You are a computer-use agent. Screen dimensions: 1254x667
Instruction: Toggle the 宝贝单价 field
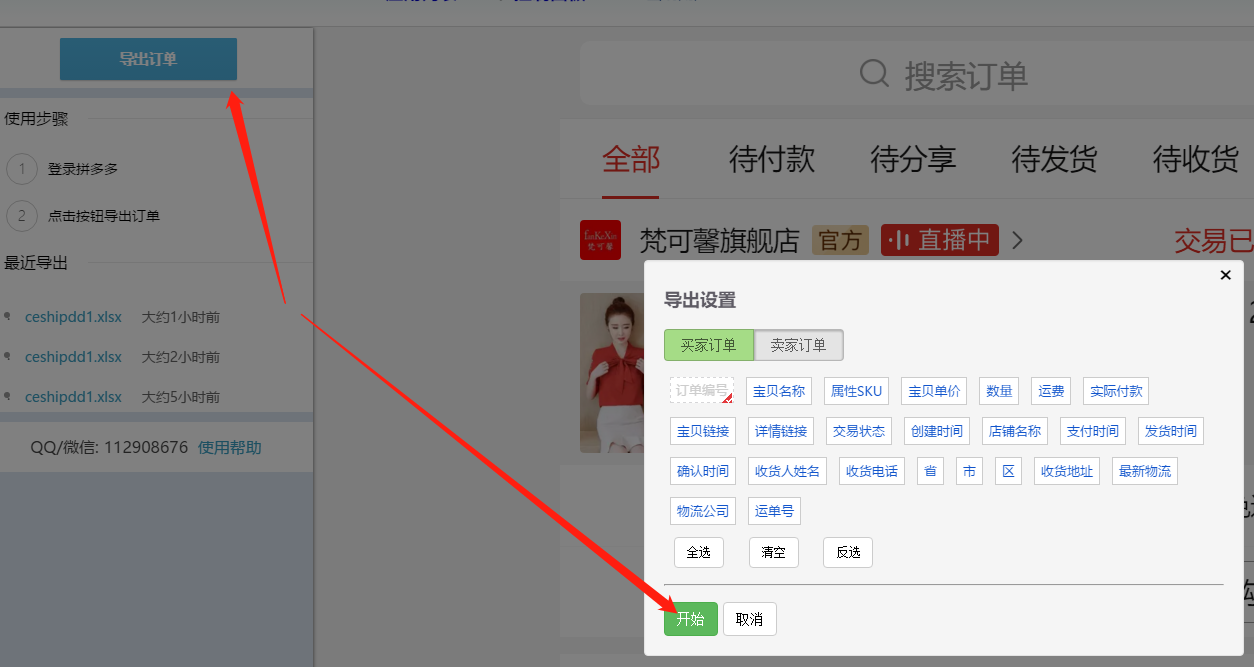[934, 391]
